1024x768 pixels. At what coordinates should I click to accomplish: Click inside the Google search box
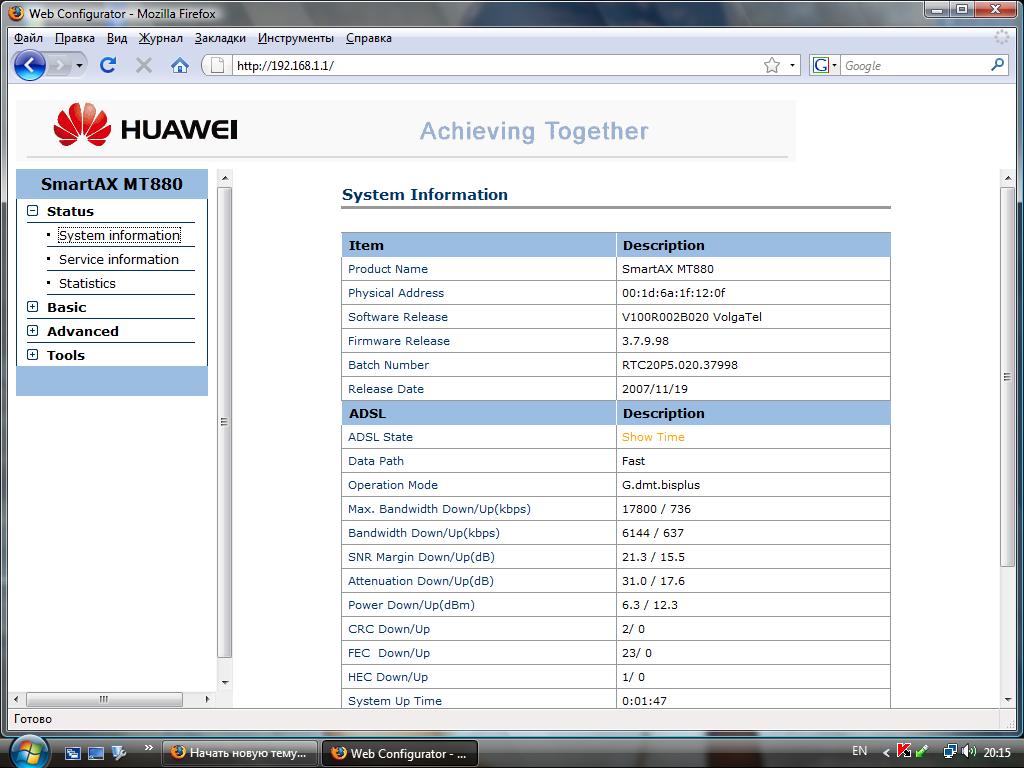[x=914, y=65]
